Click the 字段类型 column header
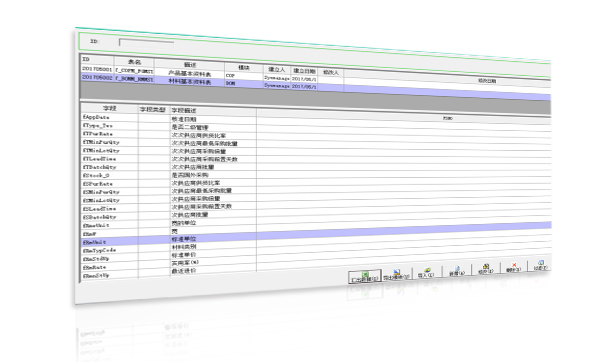The height and width of the screenshot is (362, 600). [x=154, y=109]
